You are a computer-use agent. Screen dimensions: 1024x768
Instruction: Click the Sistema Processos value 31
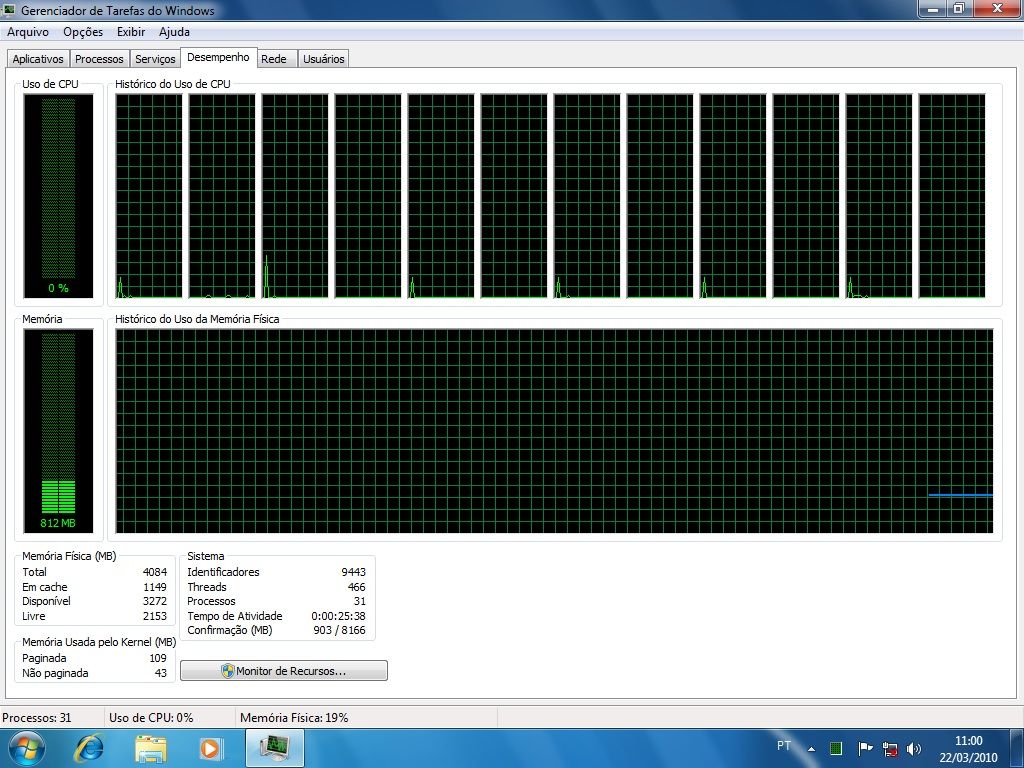point(360,601)
